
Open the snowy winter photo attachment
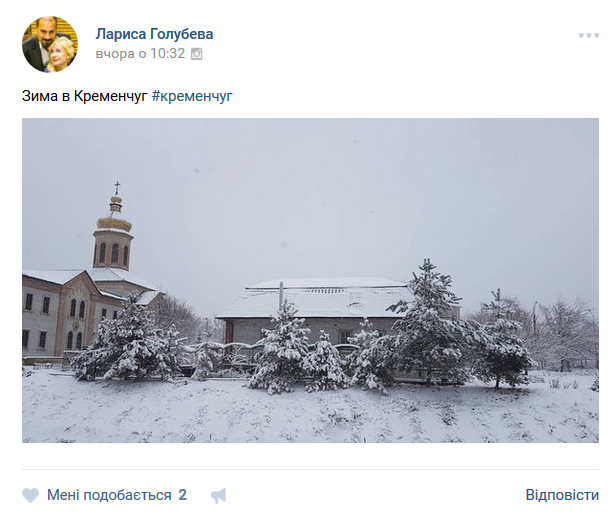[x=310, y=280]
